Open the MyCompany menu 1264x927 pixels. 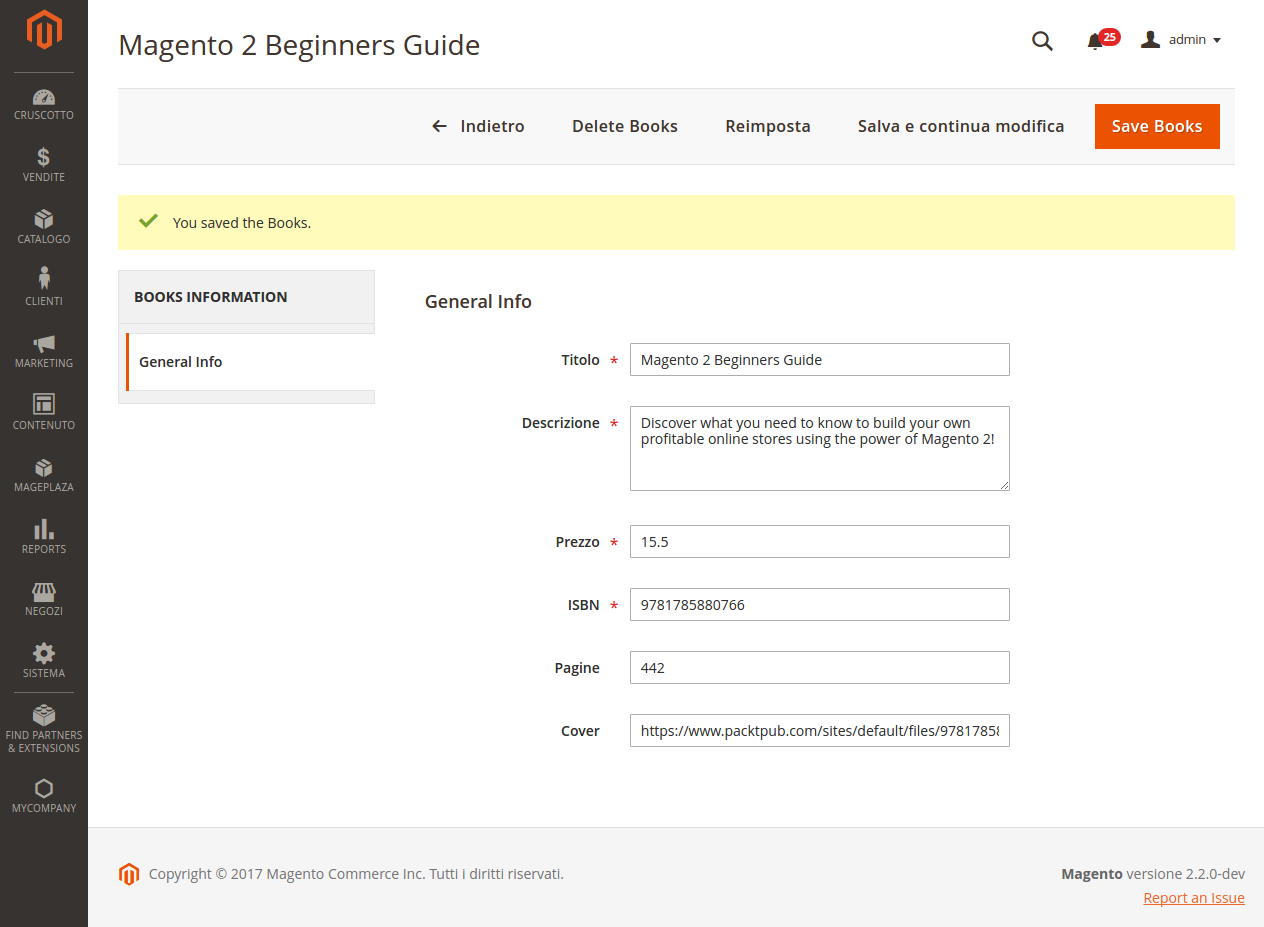pyautogui.click(x=44, y=796)
